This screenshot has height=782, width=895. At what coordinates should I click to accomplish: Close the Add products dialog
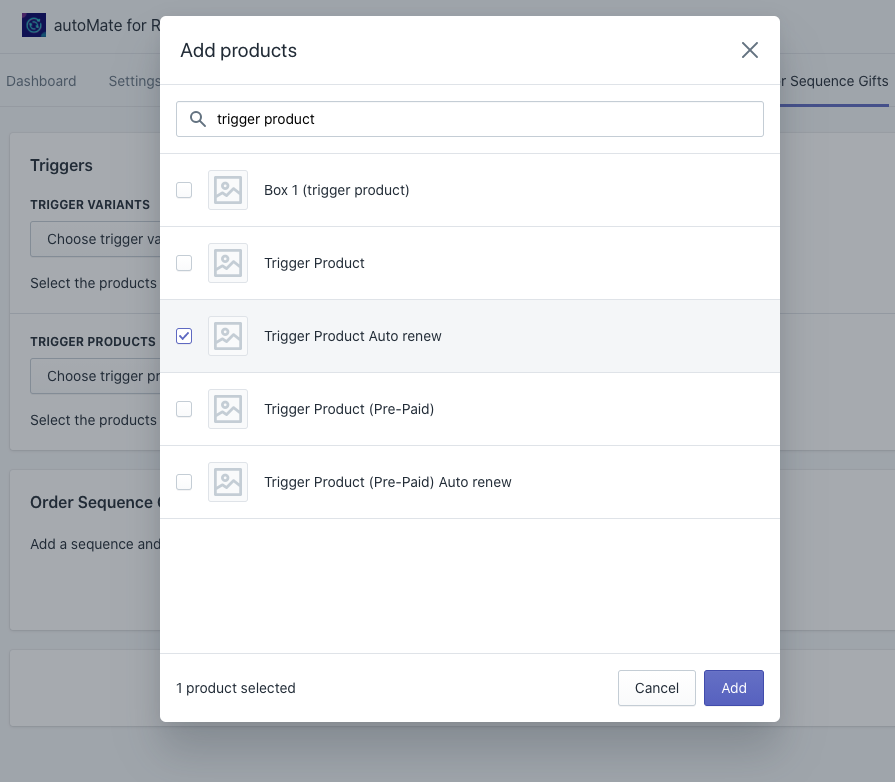tap(749, 50)
